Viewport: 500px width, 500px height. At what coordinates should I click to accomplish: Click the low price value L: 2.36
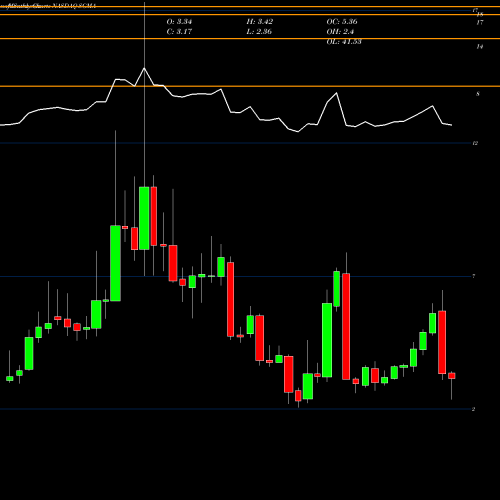(259, 32)
